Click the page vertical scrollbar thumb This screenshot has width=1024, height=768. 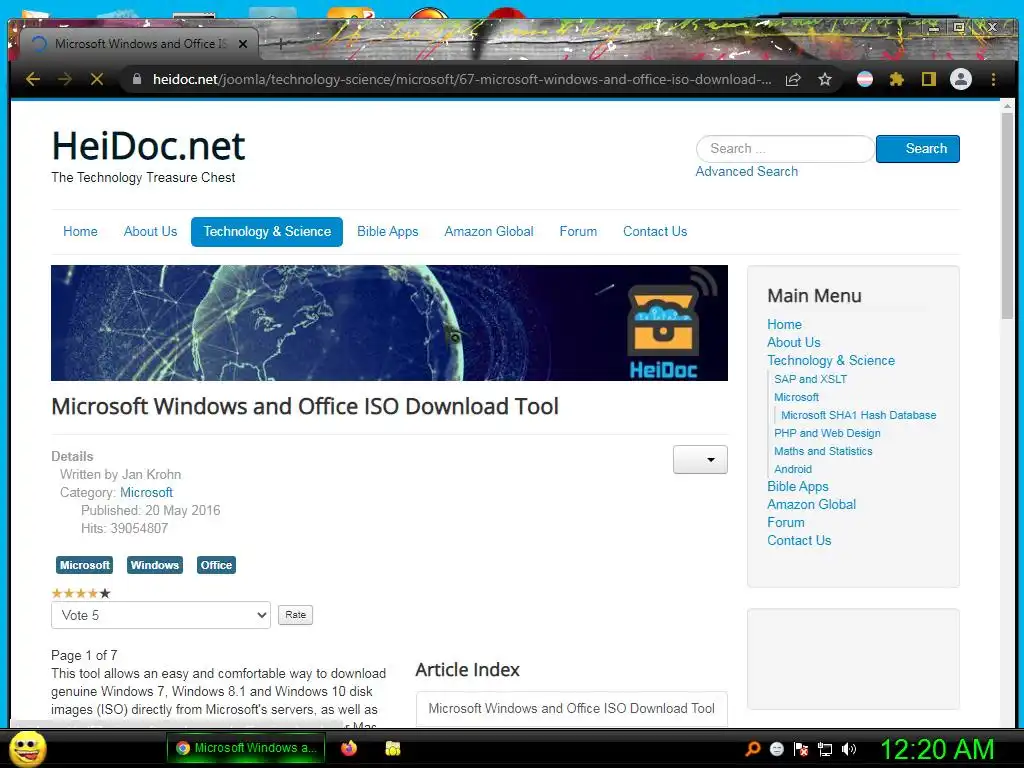(1007, 216)
